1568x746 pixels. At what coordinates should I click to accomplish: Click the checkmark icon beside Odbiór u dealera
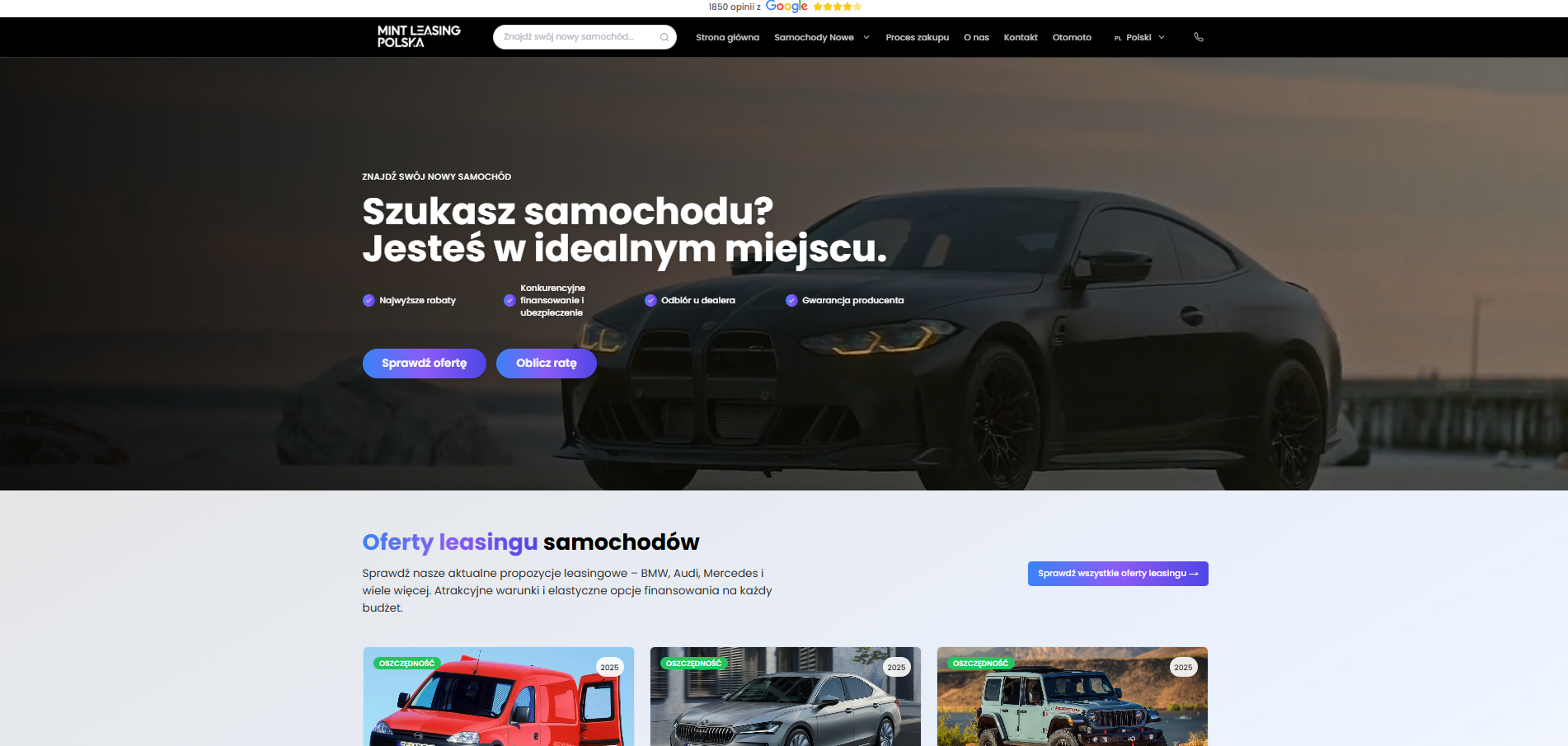(x=650, y=300)
